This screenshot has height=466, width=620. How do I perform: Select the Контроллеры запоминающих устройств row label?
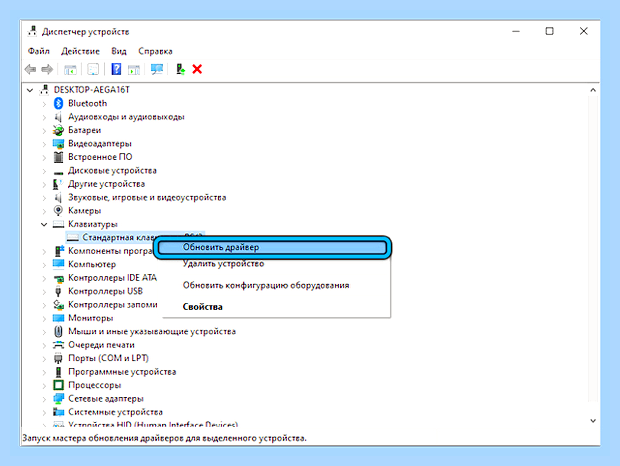[113, 305]
